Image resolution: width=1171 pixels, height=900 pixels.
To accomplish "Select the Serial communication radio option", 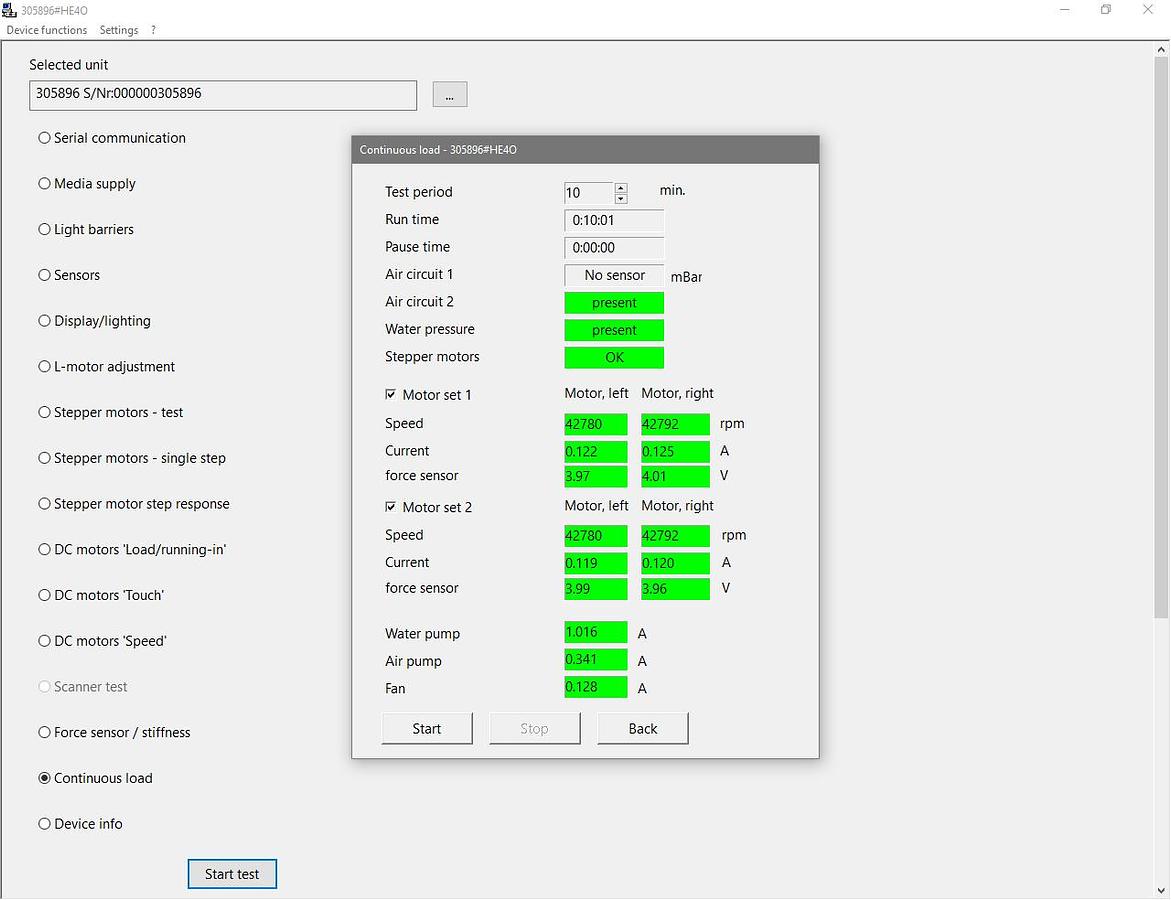I will tap(44, 138).
